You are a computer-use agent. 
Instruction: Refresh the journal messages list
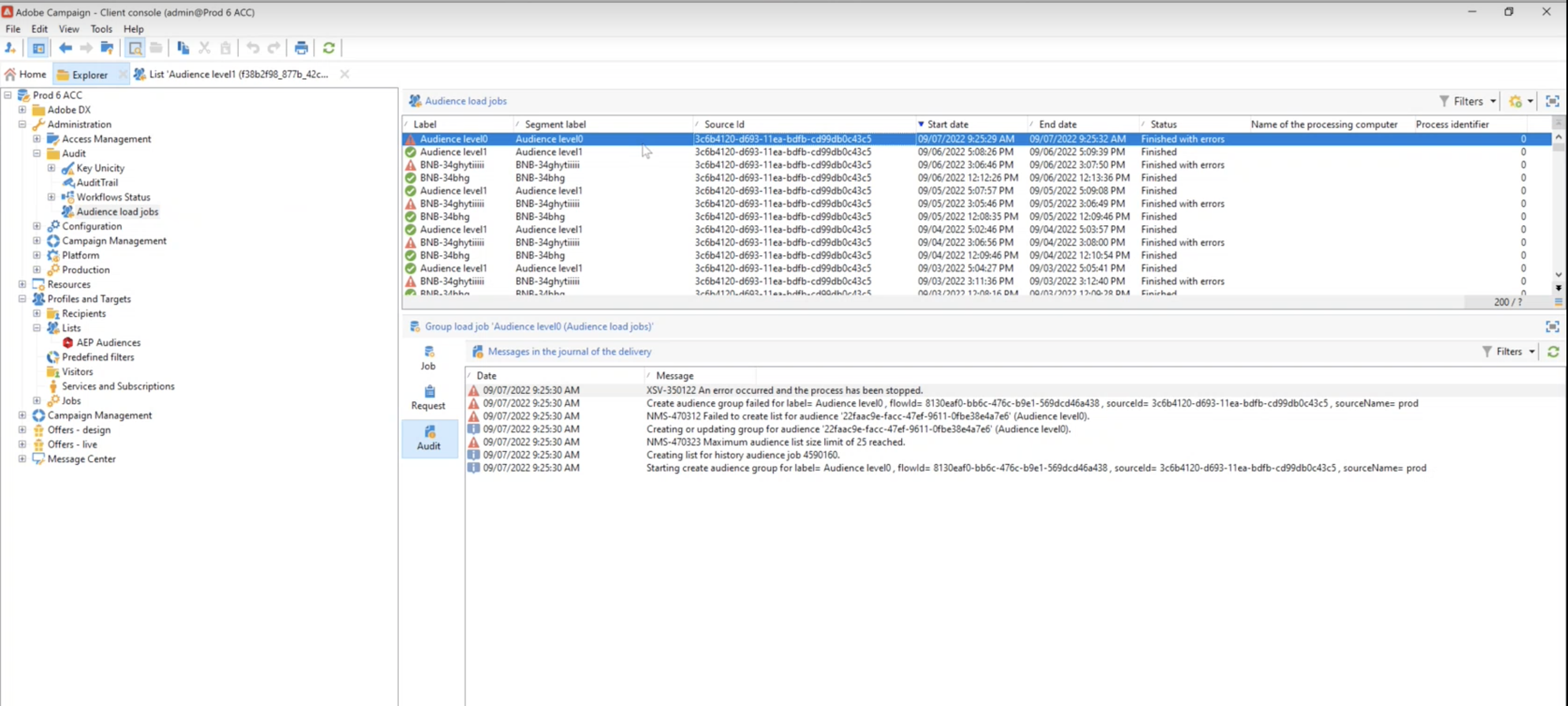point(1553,352)
